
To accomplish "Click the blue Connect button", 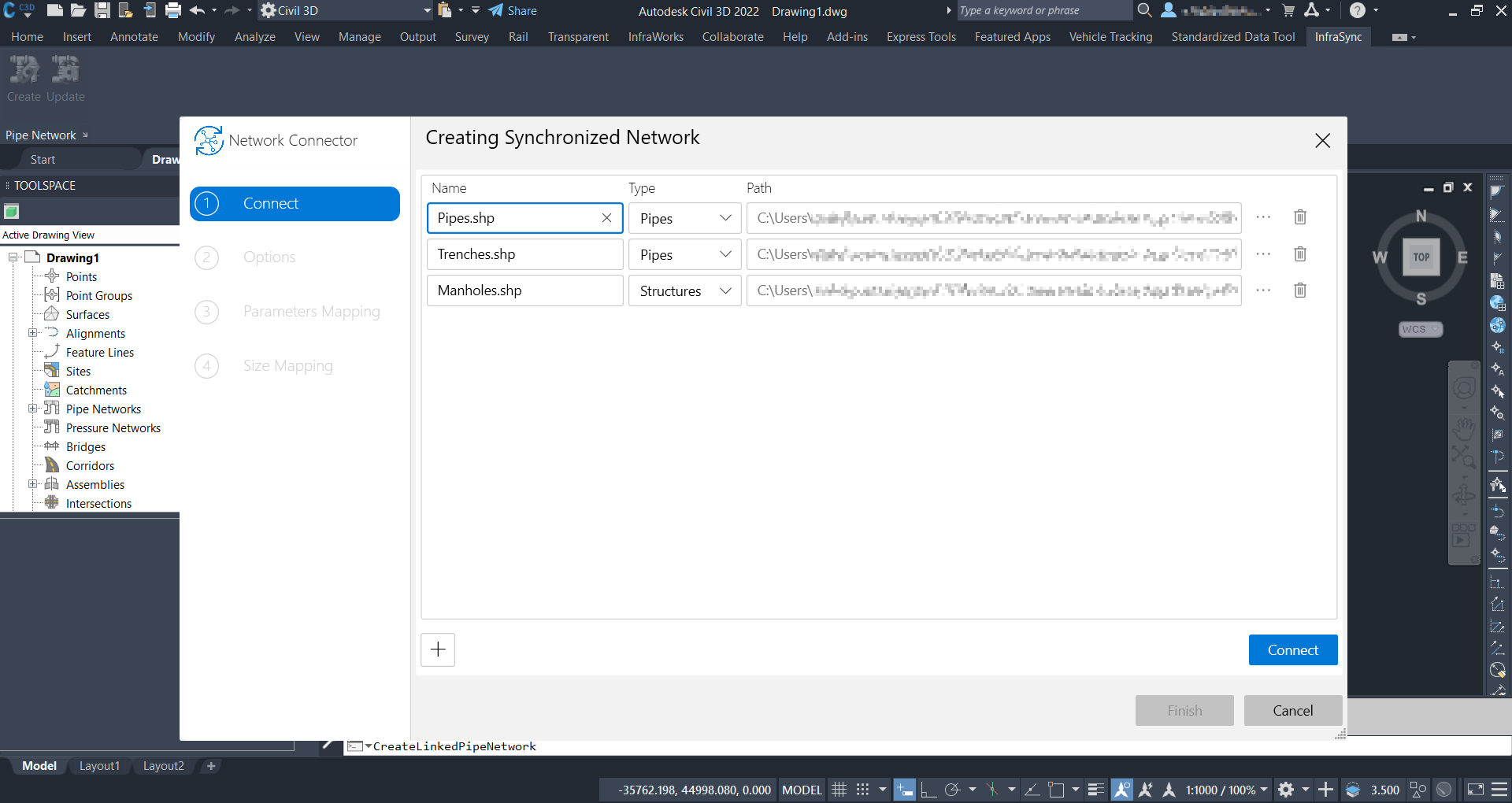I will click(x=1293, y=649).
